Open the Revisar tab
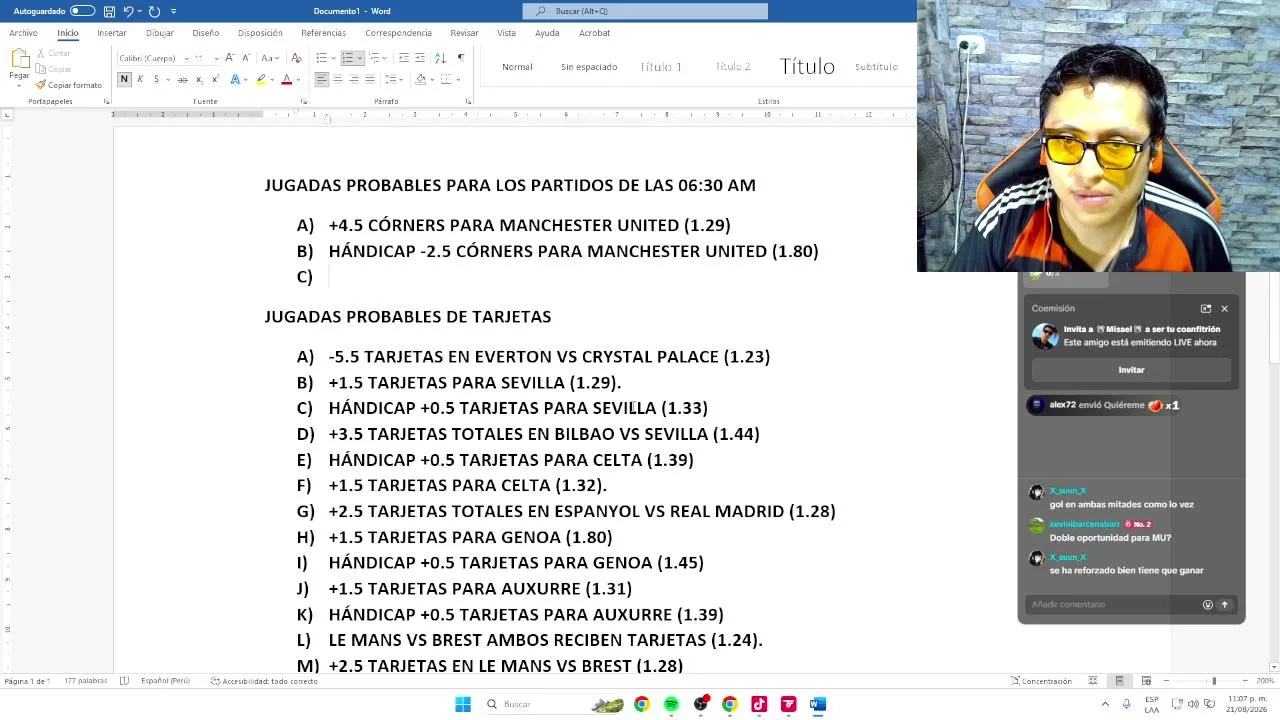 464,33
